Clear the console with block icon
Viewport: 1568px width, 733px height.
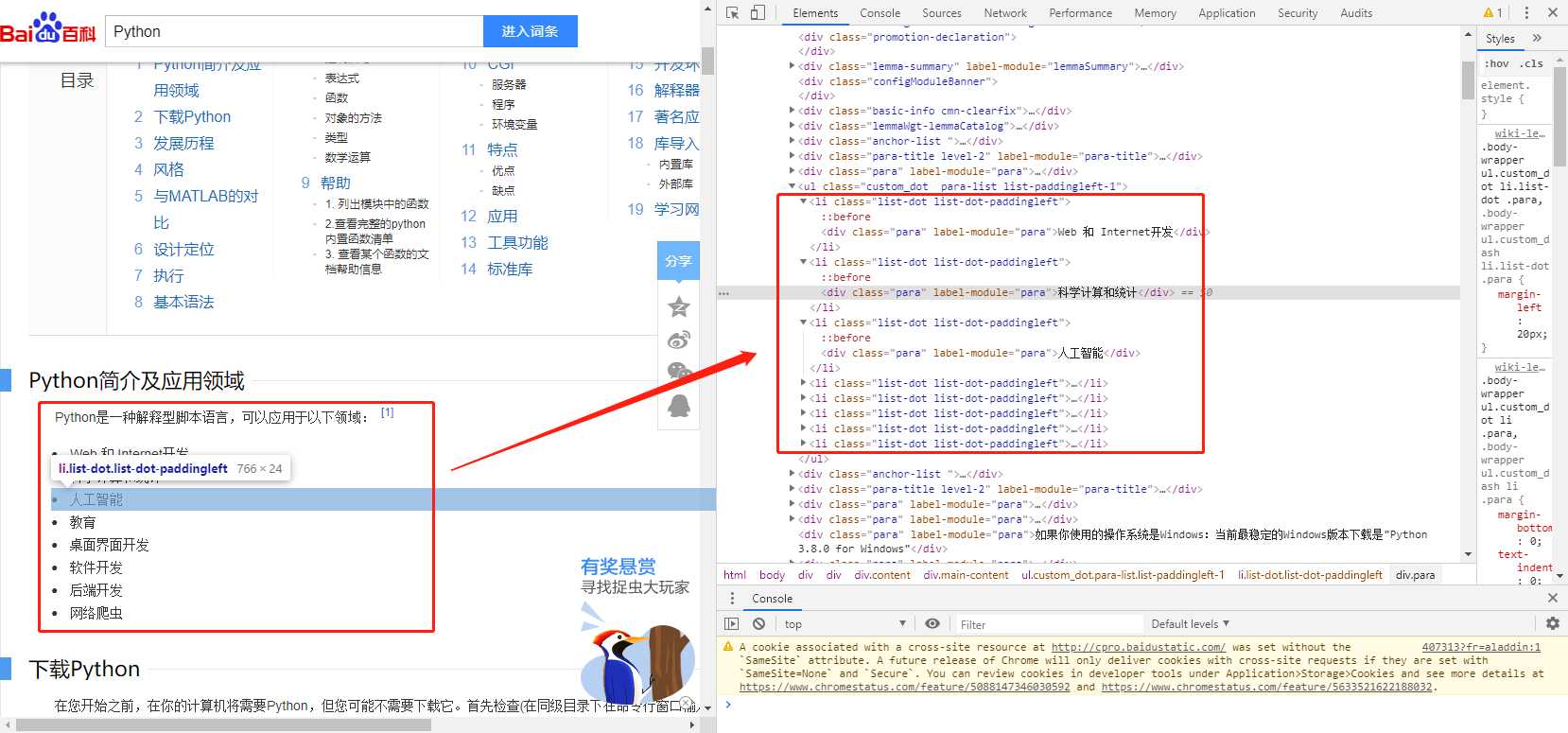click(x=758, y=623)
